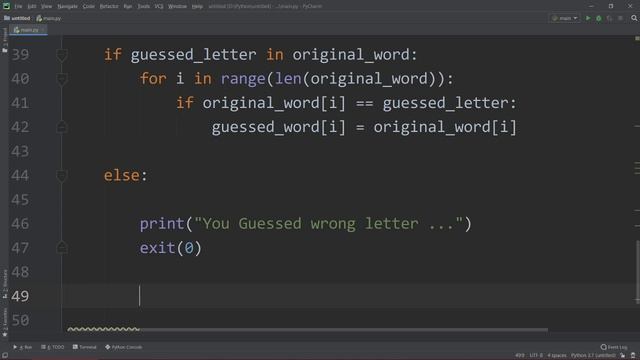Click the grayed-out Stop icon
This screenshot has height=360, width=640.
click(x=620, y=18)
